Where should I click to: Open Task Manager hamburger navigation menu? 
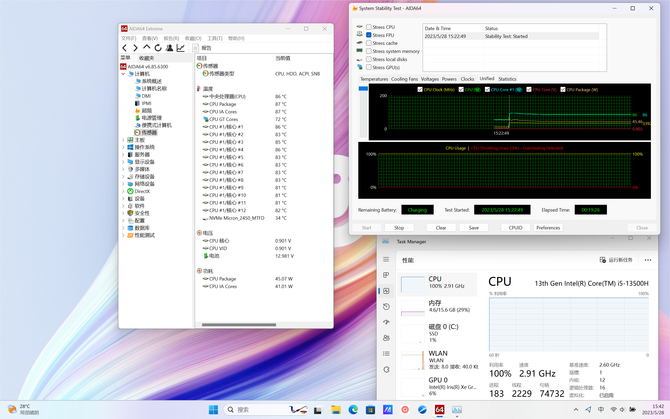[x=386, y=259]
